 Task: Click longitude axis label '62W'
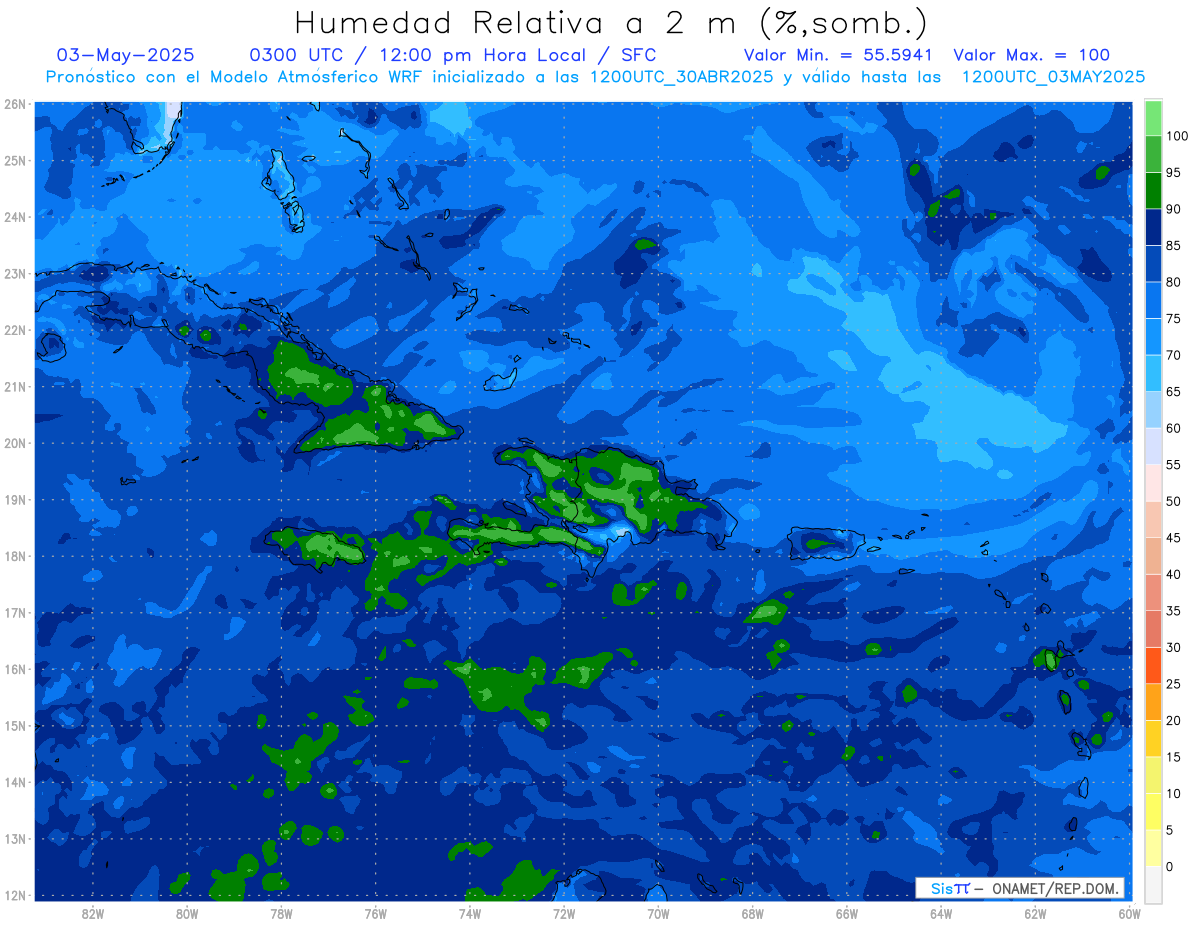(1035, 913)
